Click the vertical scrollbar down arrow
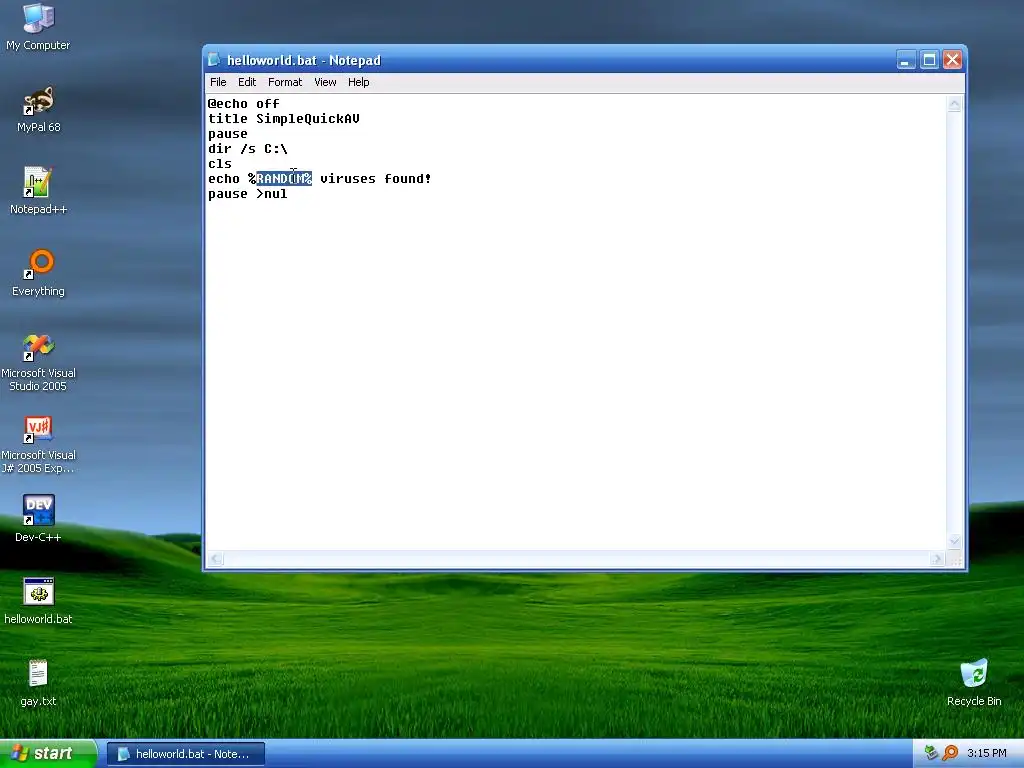1024x768 pixels. 954,541
